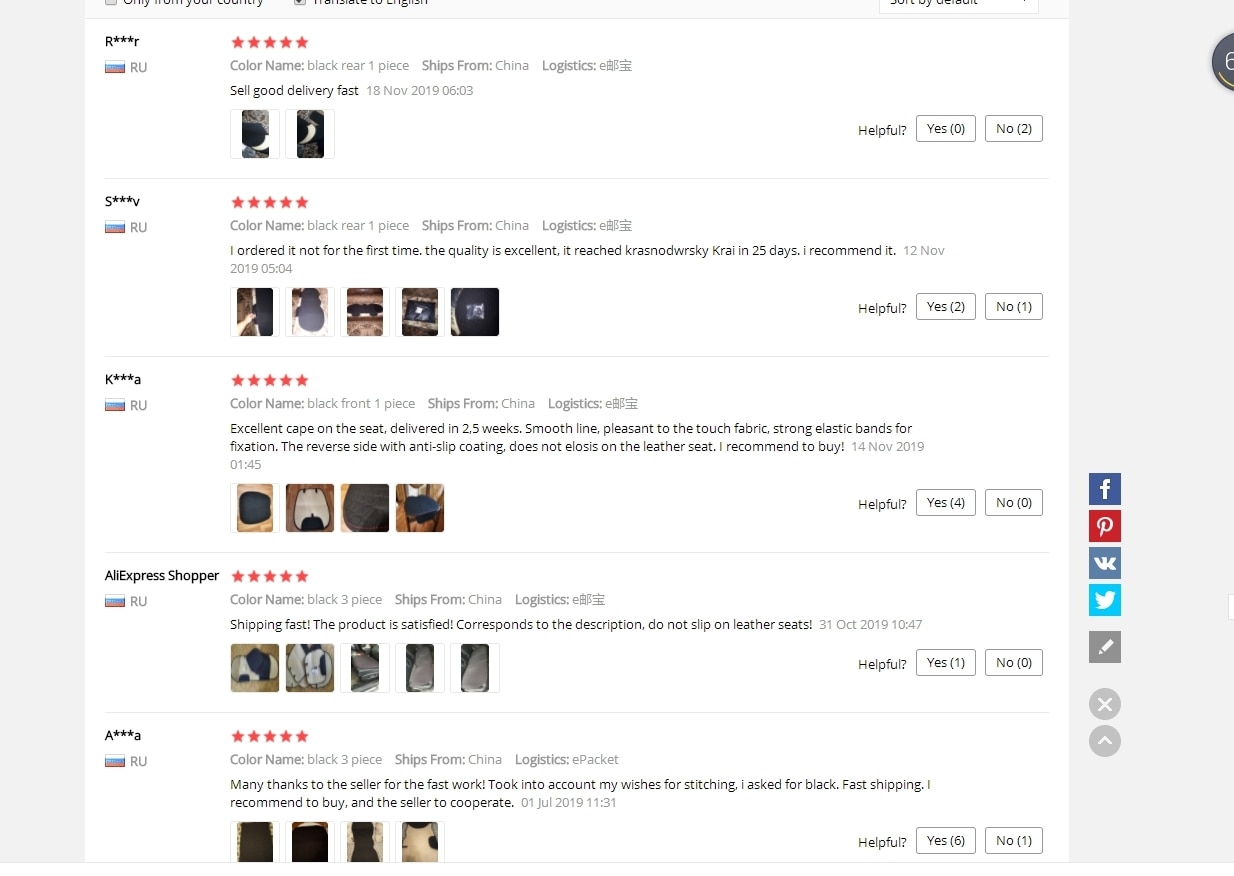This screenshot has width=1234, height=876.
Task: Click the Russian flag beside K***a
Action: point(114,405)
